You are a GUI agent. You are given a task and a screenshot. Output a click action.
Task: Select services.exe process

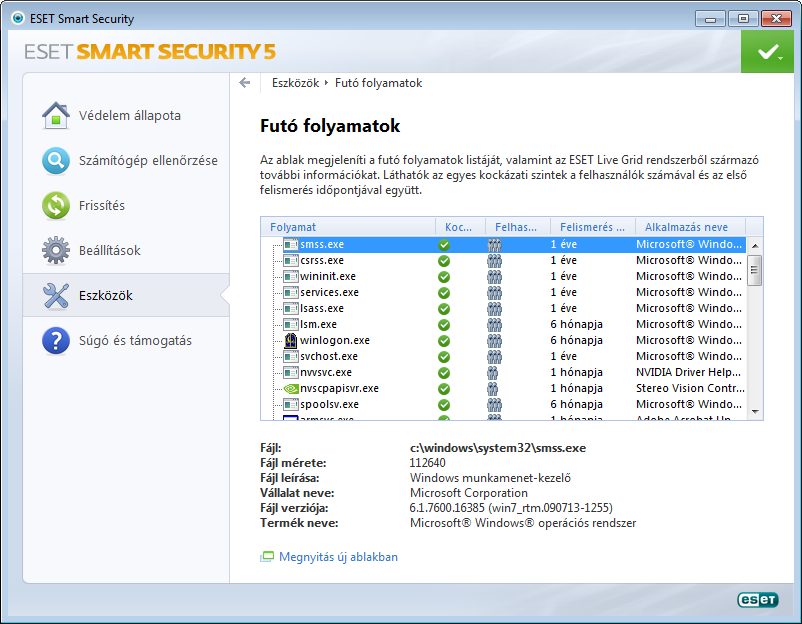pos(503,292)
